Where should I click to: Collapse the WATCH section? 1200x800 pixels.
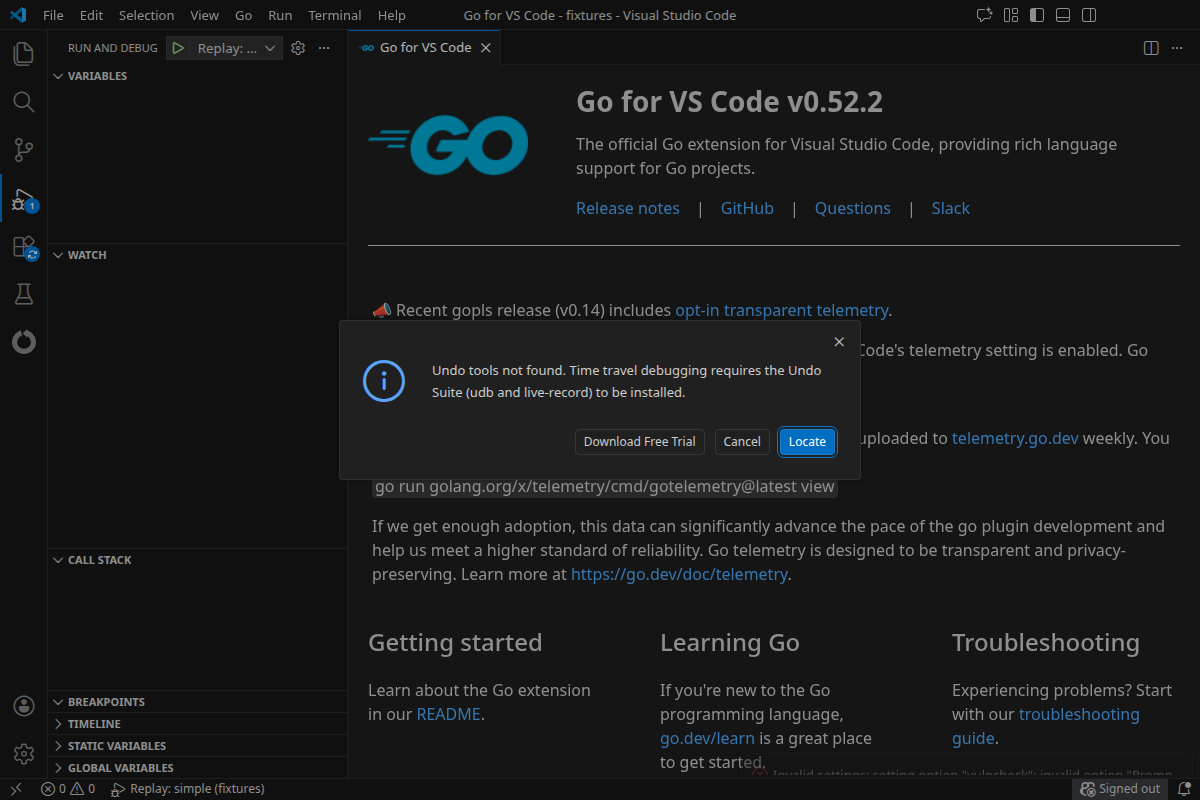pos(198,255)
